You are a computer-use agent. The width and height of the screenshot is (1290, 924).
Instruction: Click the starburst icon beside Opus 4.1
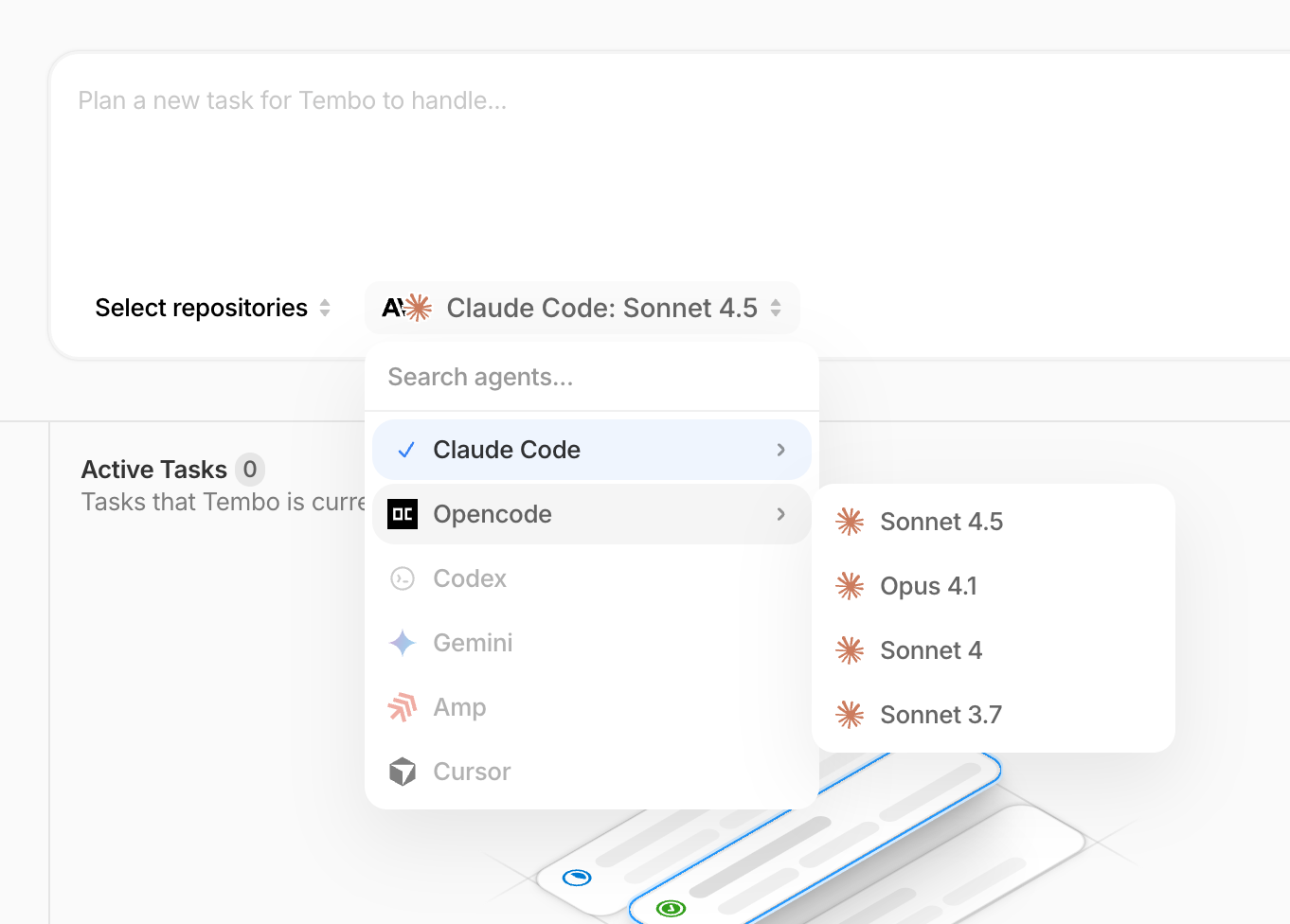click(x=850, y=586)
